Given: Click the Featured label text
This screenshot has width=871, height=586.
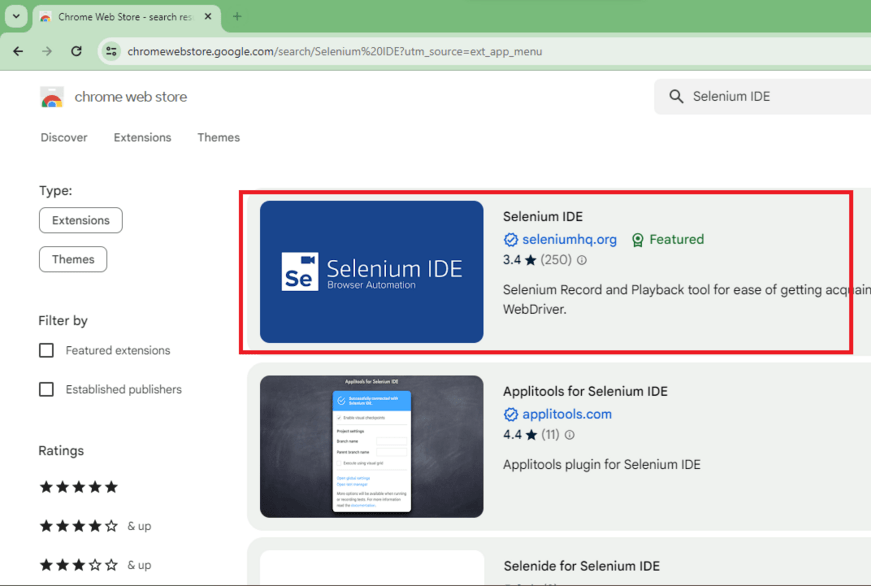Looking at the screenshot, I should 677,239.
